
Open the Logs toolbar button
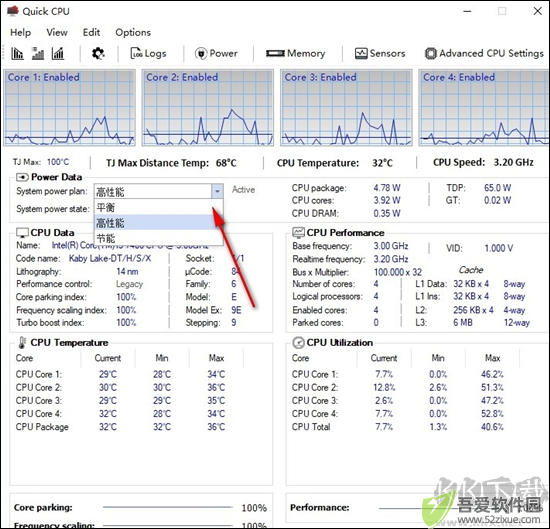pyautogui.click(x=148, y=54)
